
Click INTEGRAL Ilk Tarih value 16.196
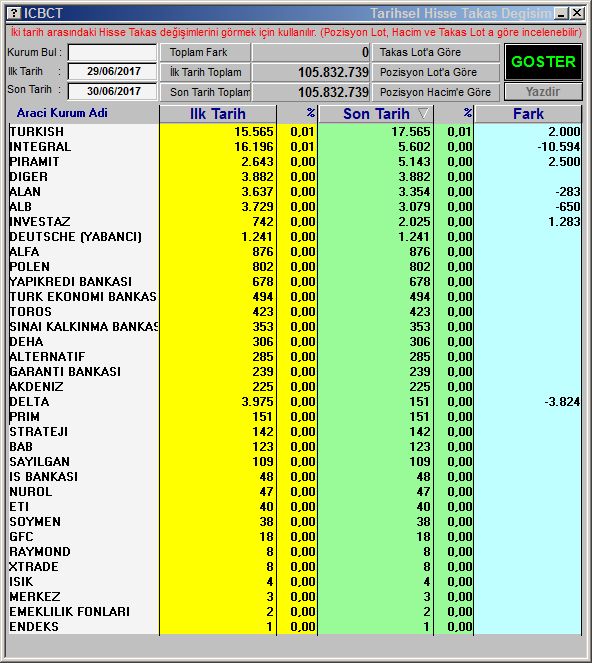pyautogui.click(x=254, y=147)
